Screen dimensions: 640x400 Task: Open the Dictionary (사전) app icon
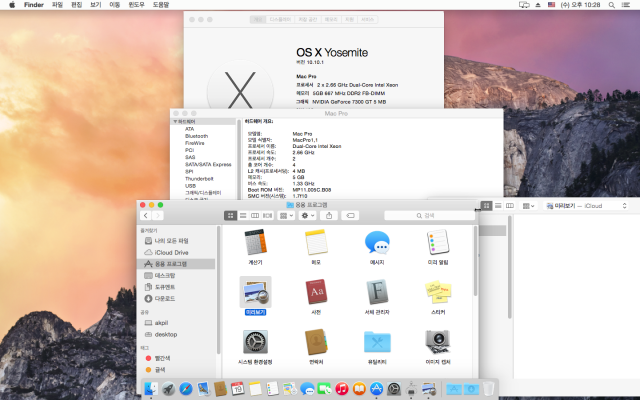[316, 292]
